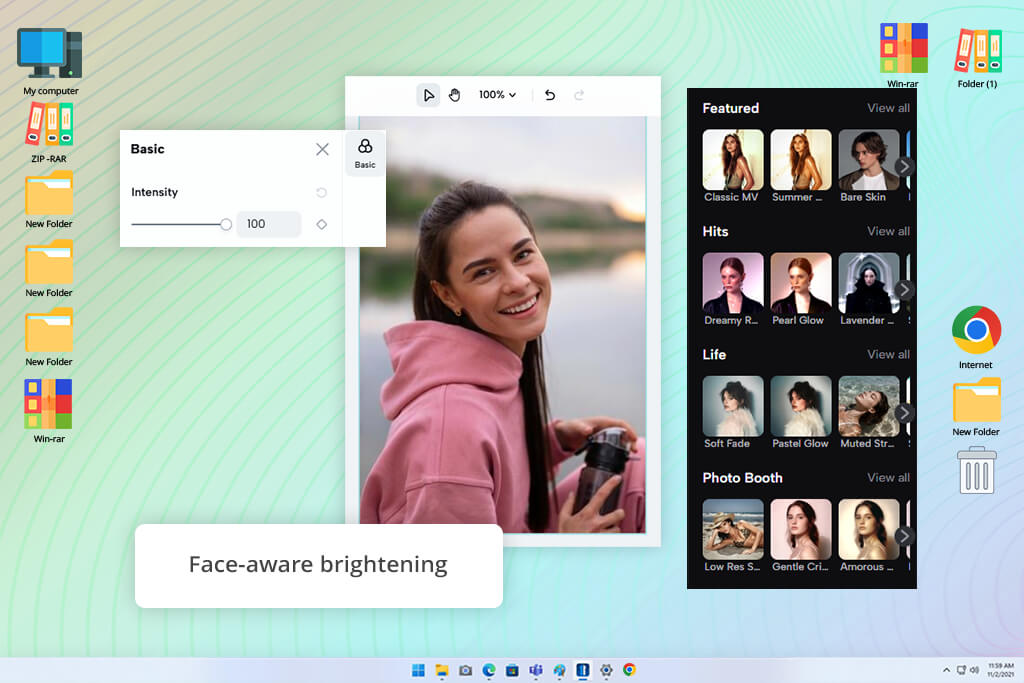1024x683 pixels.
Task: Open Microsoft Teams in taskbar
Action: tap(536, 670)
